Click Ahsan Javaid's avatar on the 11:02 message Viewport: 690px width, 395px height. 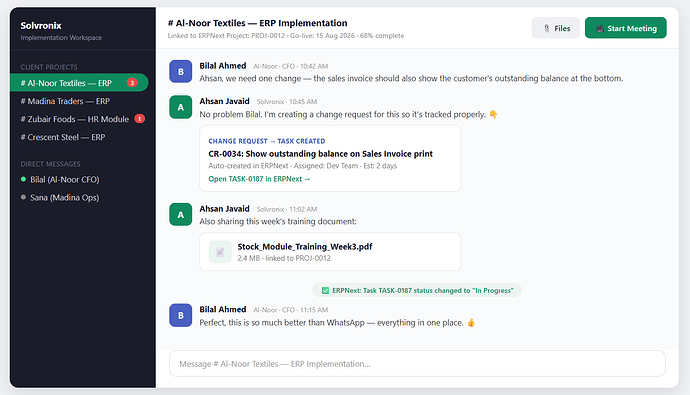pos(180,214)
